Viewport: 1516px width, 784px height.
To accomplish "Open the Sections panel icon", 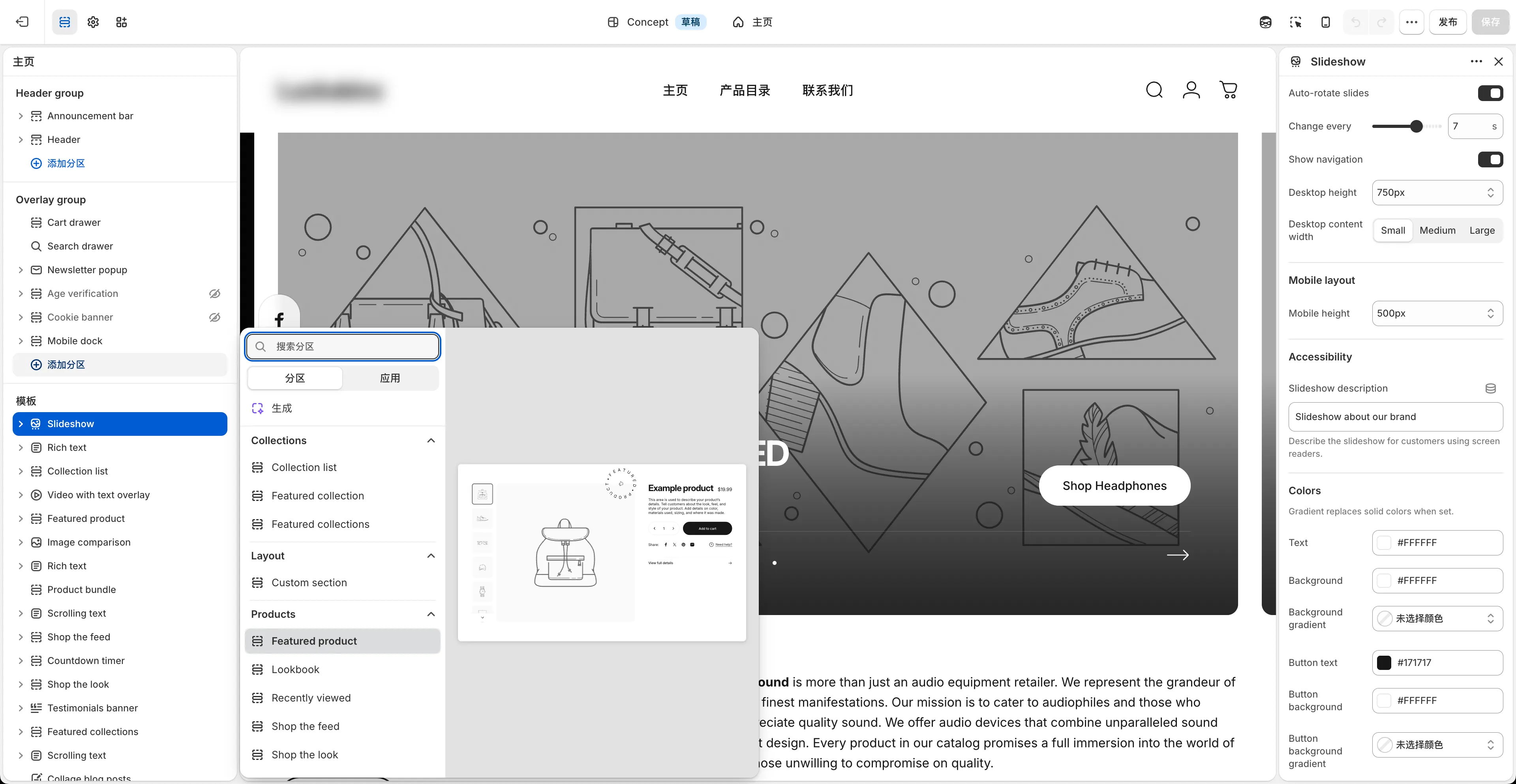I will point(65,22).
